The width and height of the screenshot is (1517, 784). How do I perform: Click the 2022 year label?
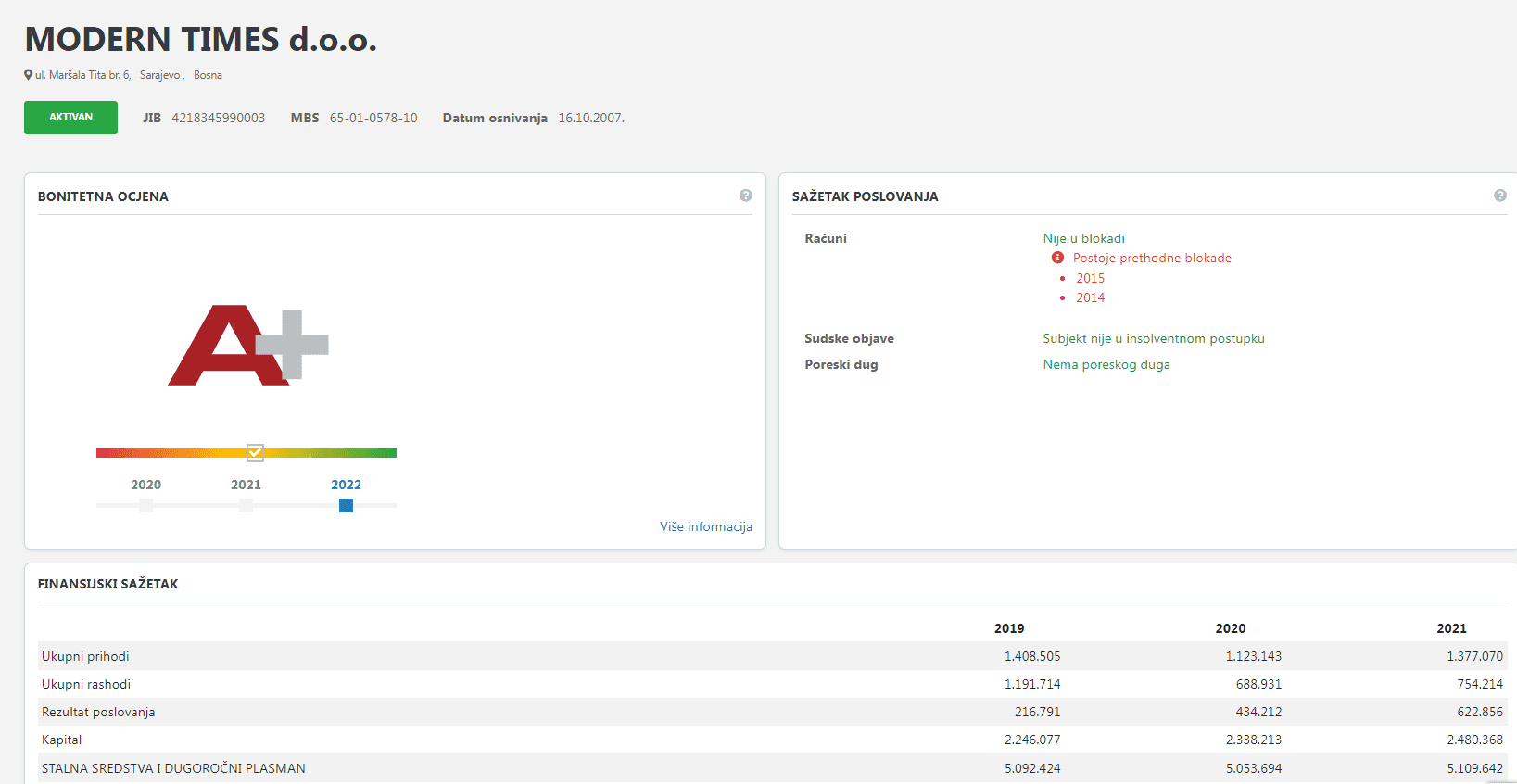(346, 485)
